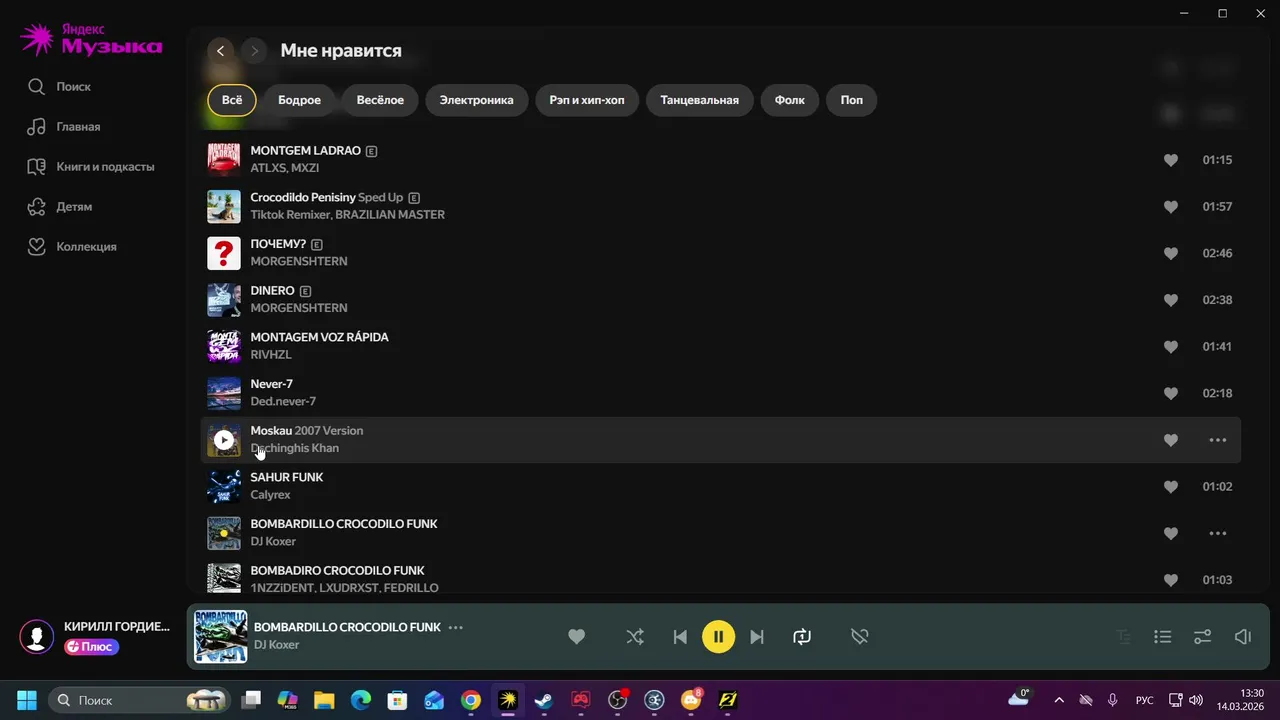Unlike MONTAGEM VOZ RÁPIDA track
The width and height of the screenshot is (1280, 720).
point(1171,347)
